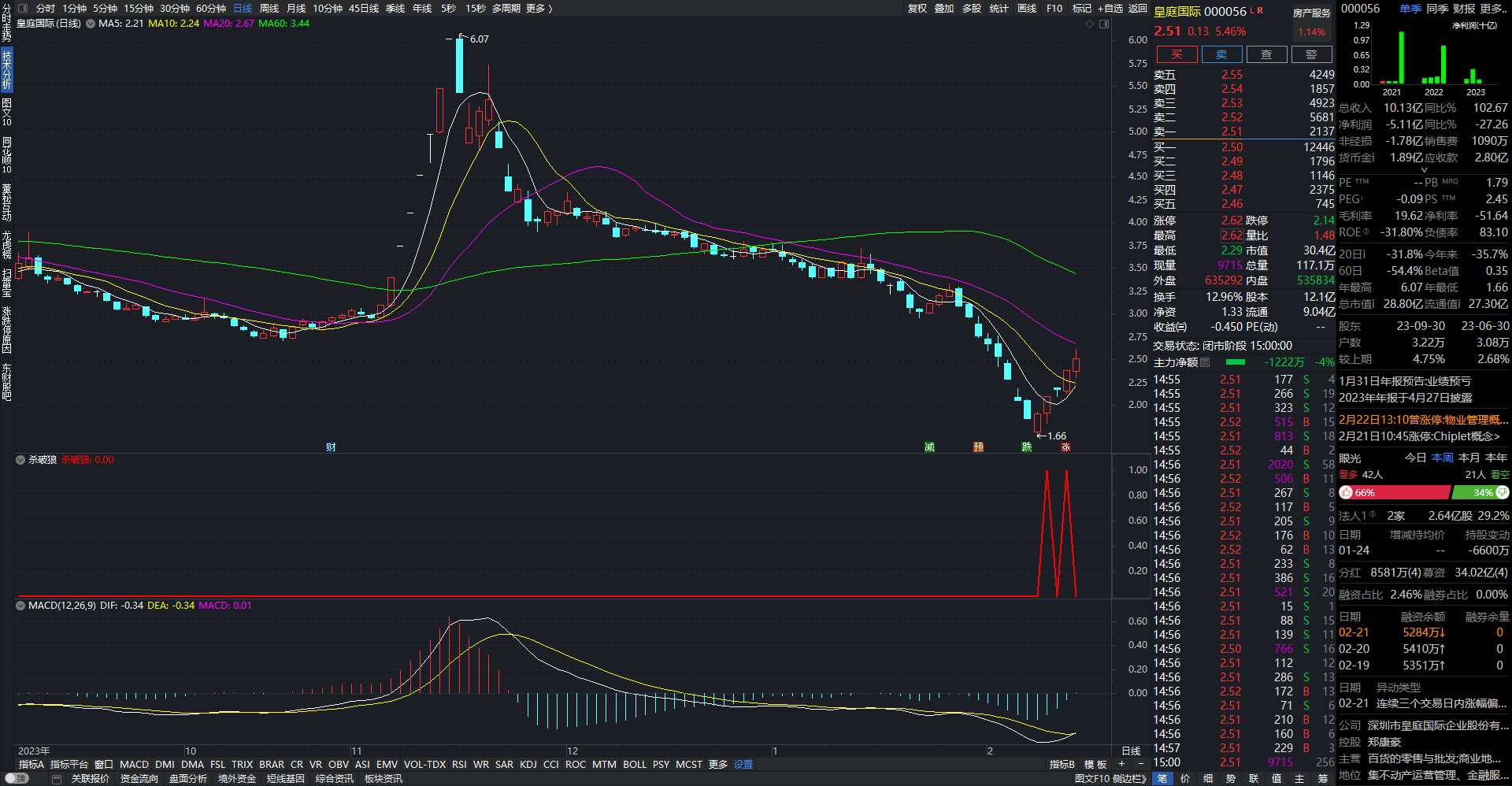This screenshot has width=1512, height=786.
Task: Select the 日线 daily period
Action: tap(243, 9)
